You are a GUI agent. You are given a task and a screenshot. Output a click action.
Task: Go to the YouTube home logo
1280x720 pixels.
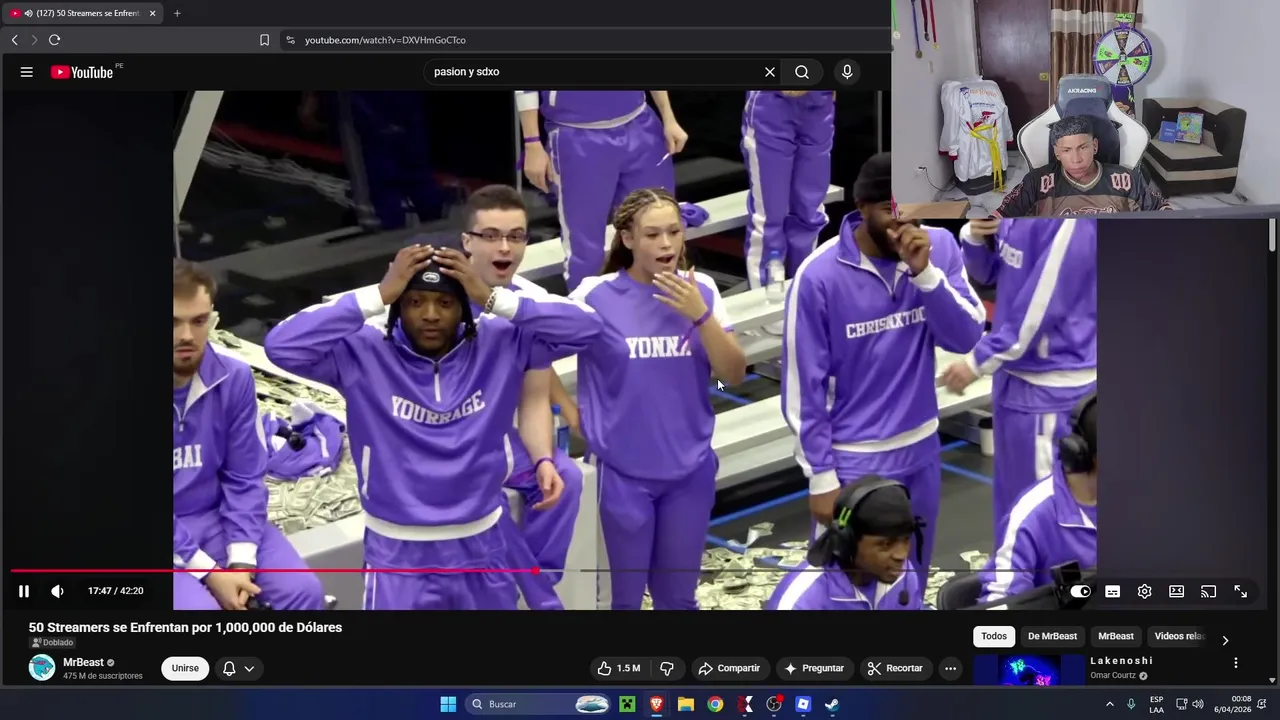[x=82, y=72]
